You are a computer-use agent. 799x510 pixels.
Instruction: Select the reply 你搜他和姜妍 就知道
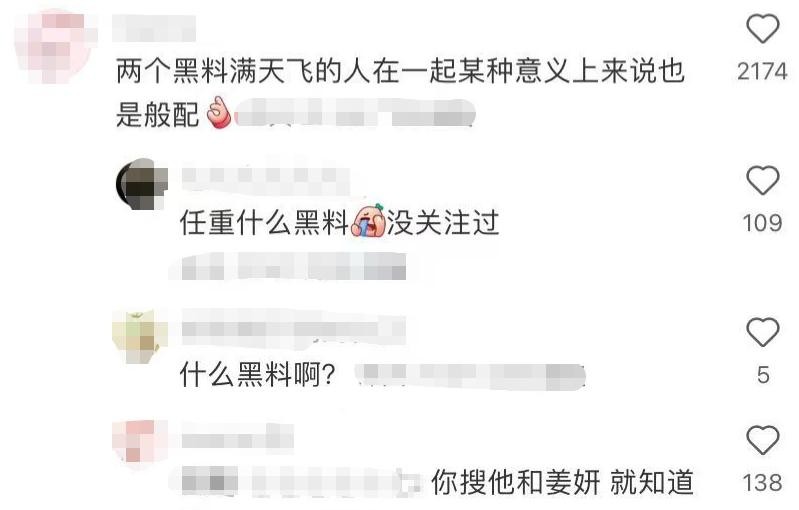(562, 482)
